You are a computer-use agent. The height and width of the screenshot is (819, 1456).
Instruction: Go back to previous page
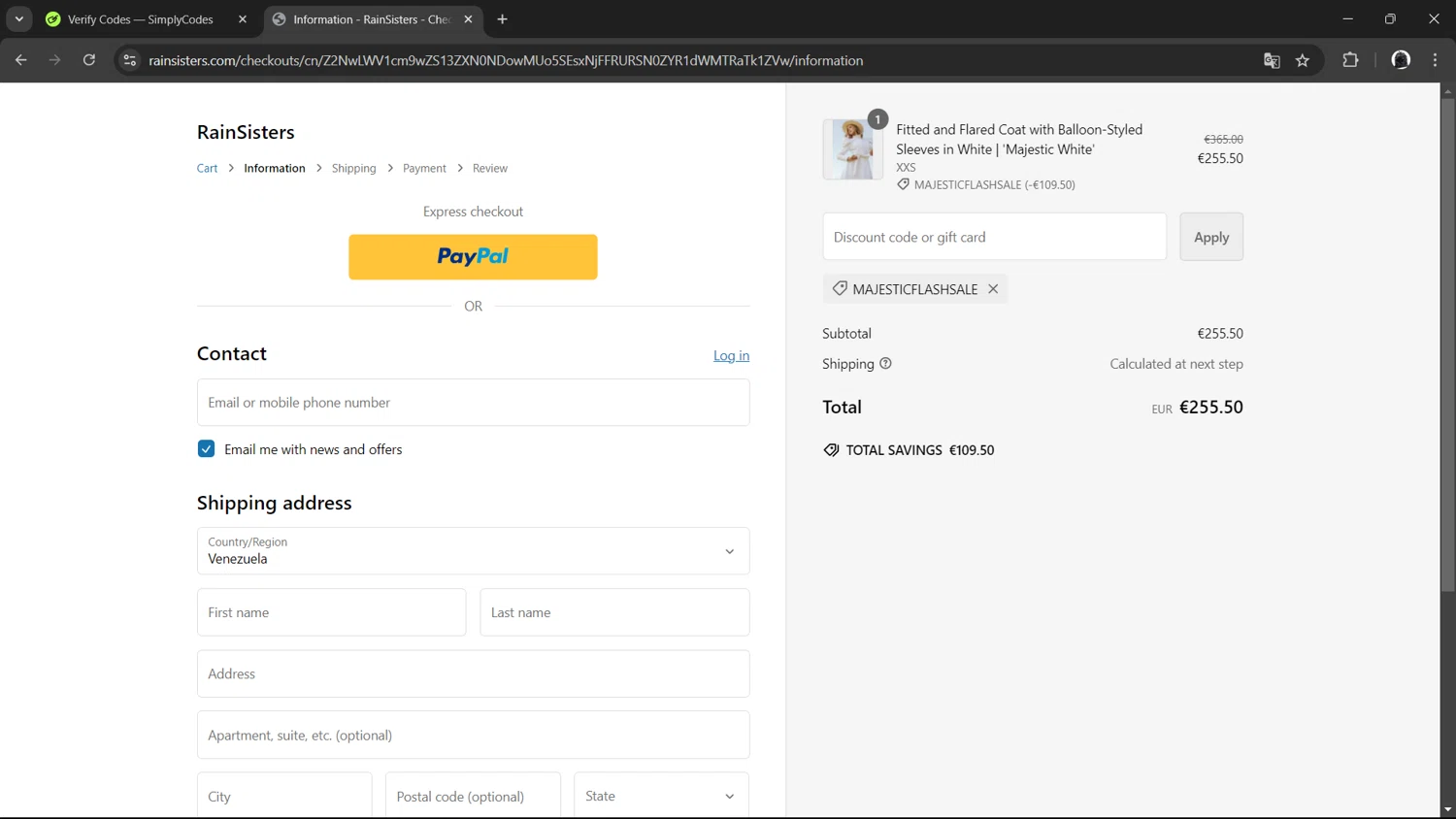(x=21, y=60)
